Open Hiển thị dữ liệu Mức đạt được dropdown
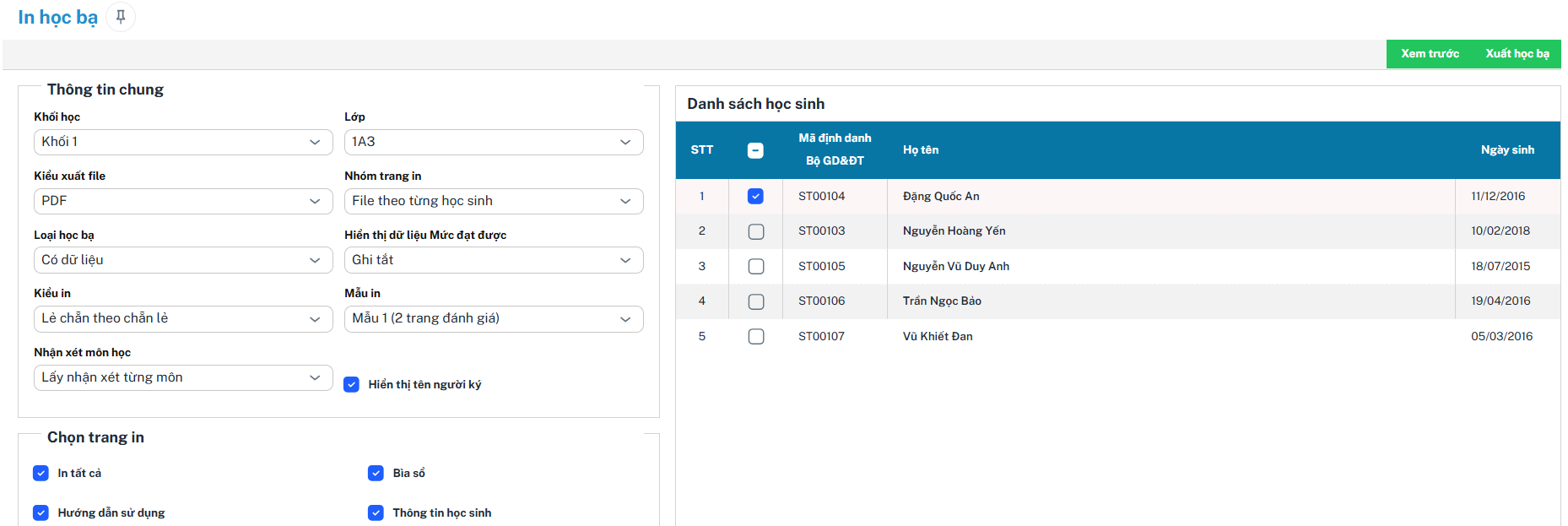The width and height of the screenshot is (1568, 526). tap(494, 260)
